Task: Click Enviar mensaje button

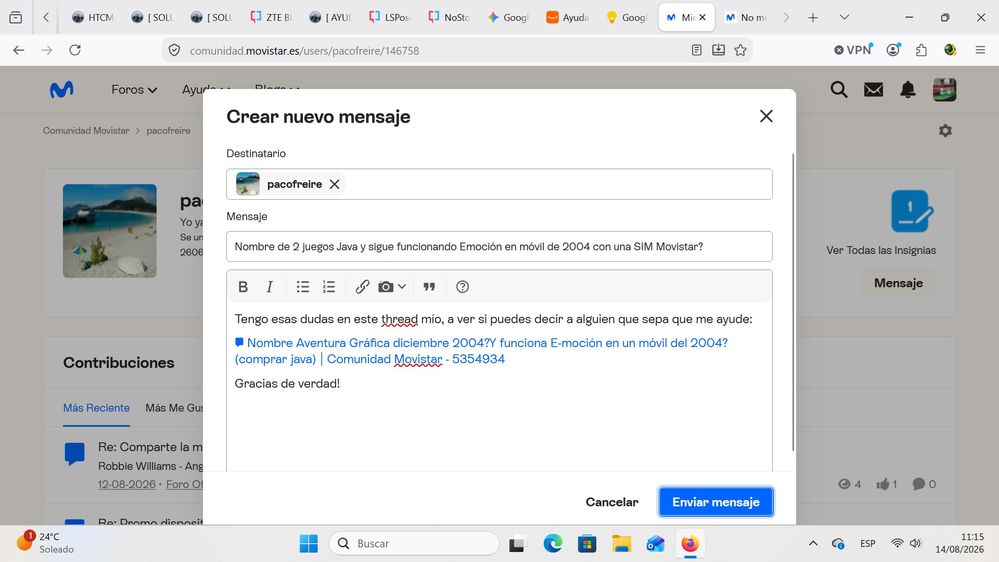Action: point(715,502)
